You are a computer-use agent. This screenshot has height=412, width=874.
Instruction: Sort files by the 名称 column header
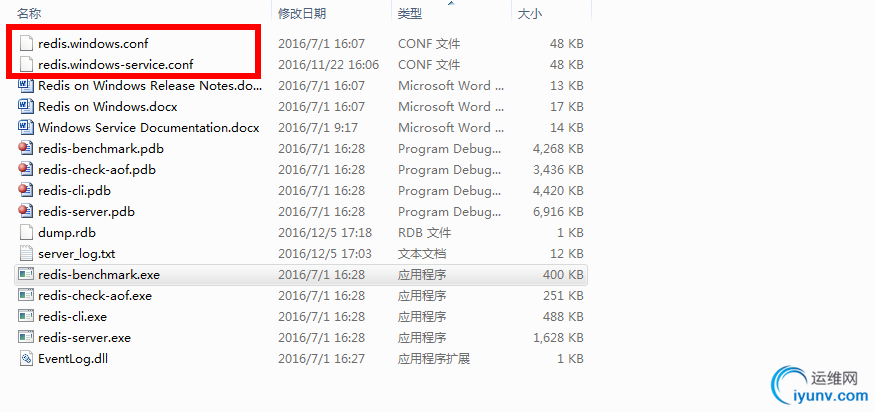(x=28, y=13)
